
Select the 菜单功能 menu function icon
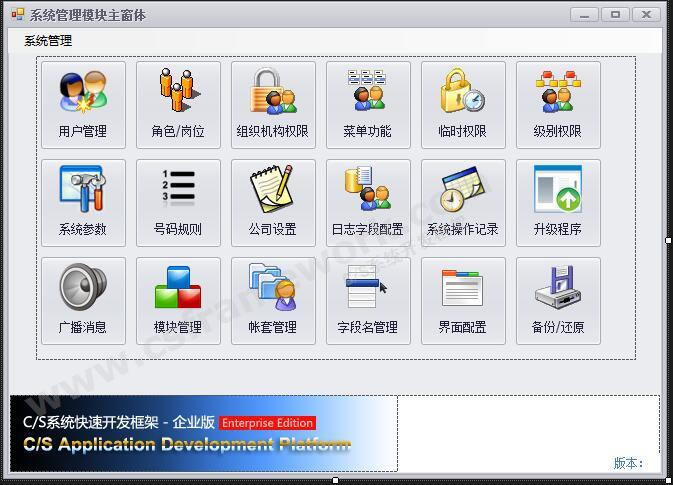[x=368, y=104]
